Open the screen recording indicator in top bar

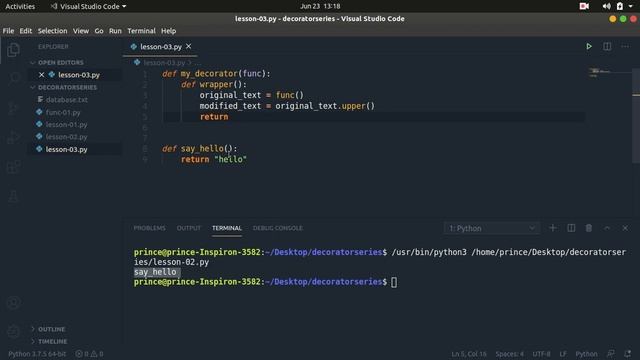coord(584,6)
